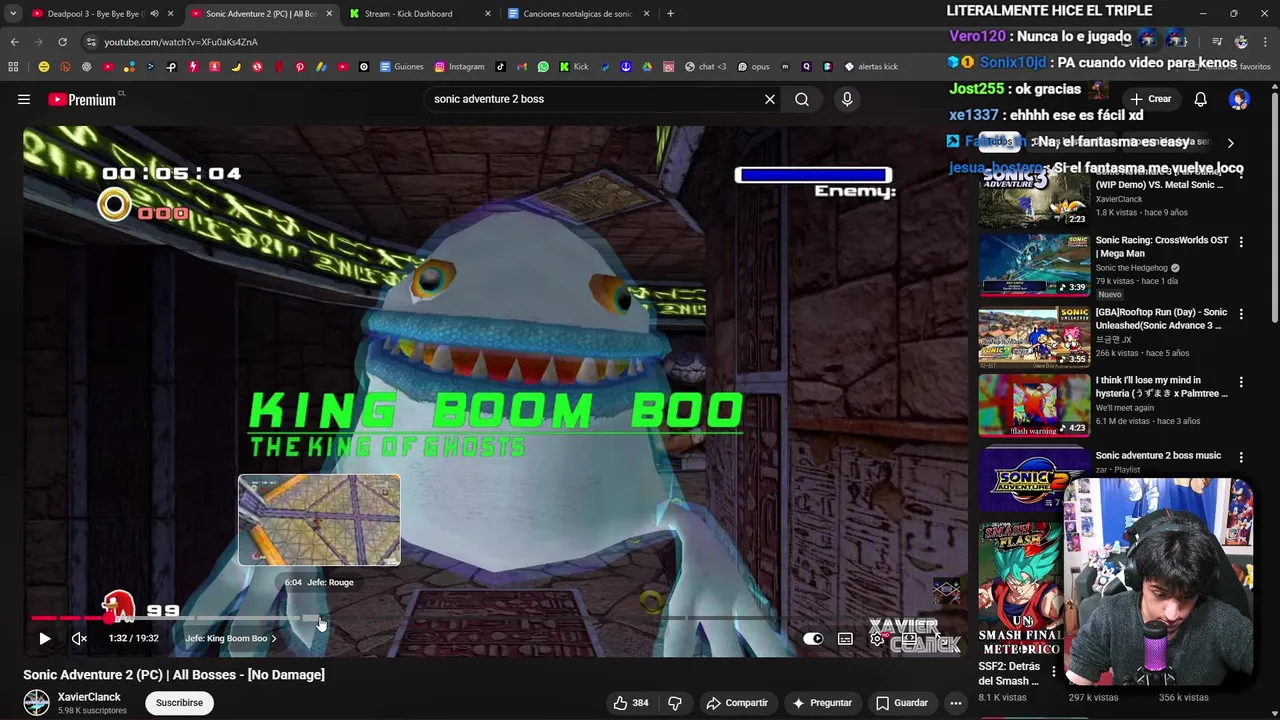The height and width of the screenshot is (720, 1280).
Task: Open options for GBA Rooftop Run video
Action: [x=1241, y=314]
